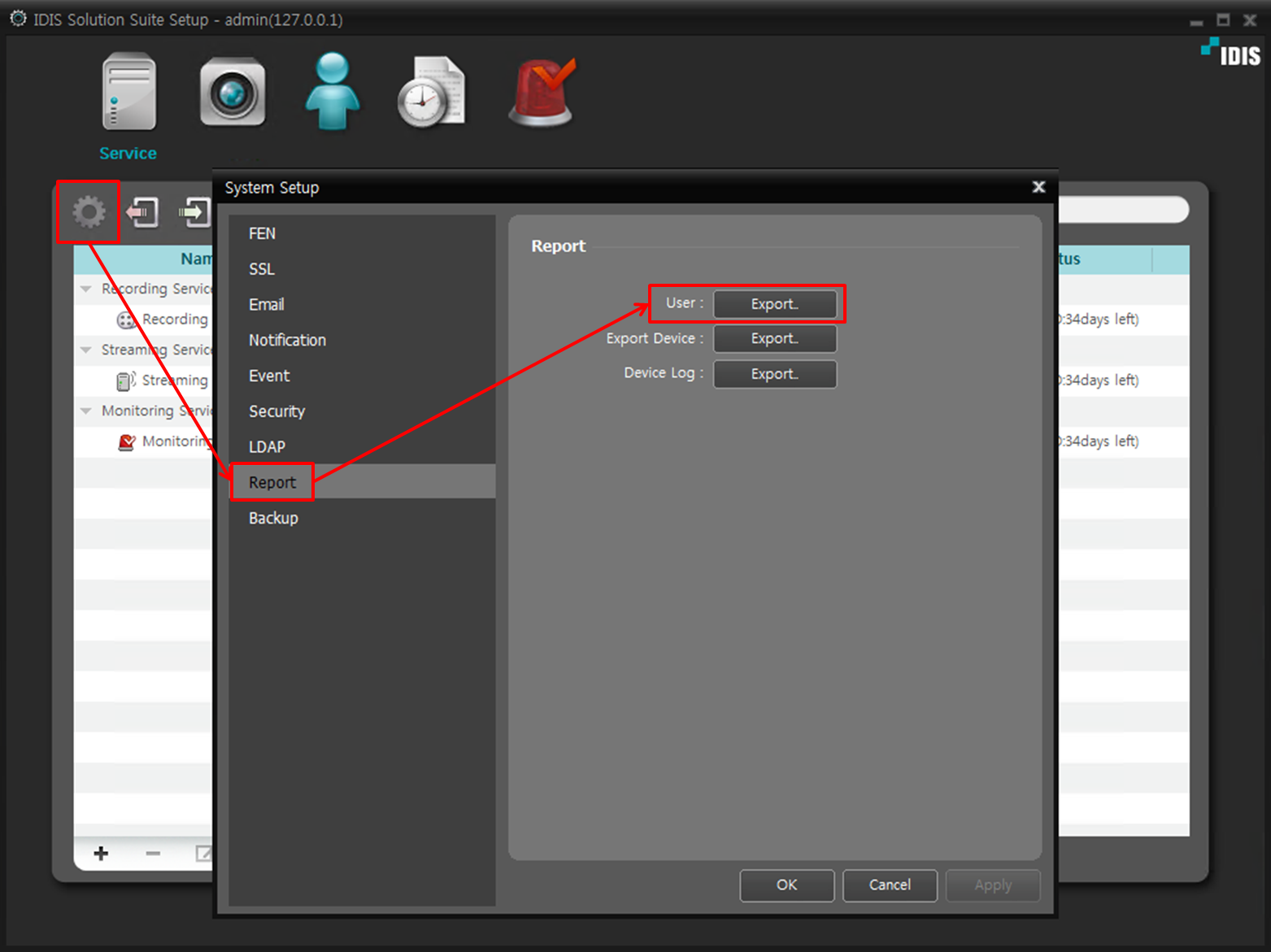
Task: Select Email settings category
Action: point(362,304)
